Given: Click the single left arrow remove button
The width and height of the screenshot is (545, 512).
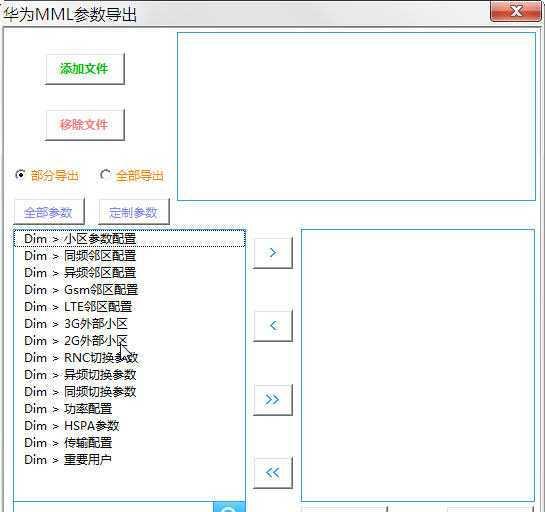Looking at the screenshot, I should click(273, 326).
